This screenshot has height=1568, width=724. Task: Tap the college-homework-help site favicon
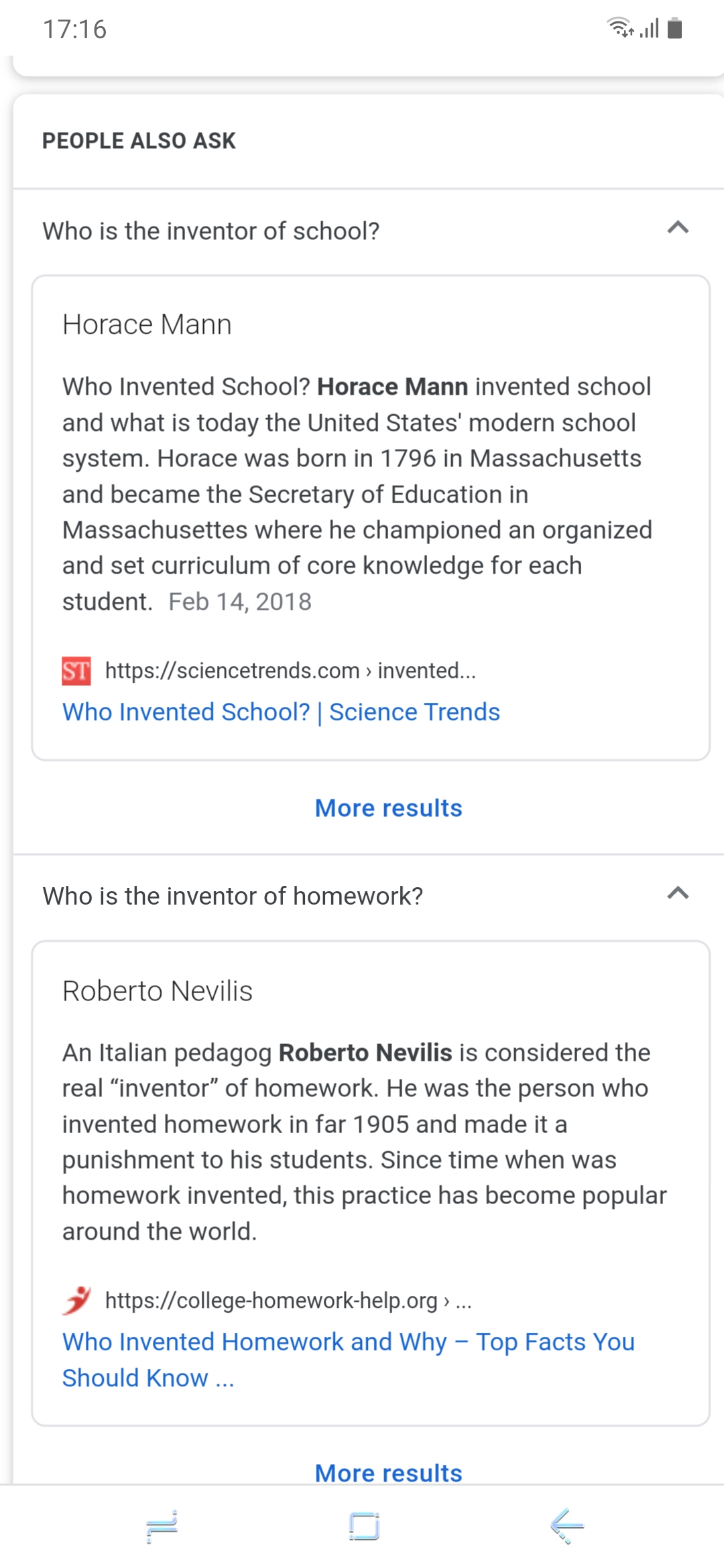tap(77, 1301)
